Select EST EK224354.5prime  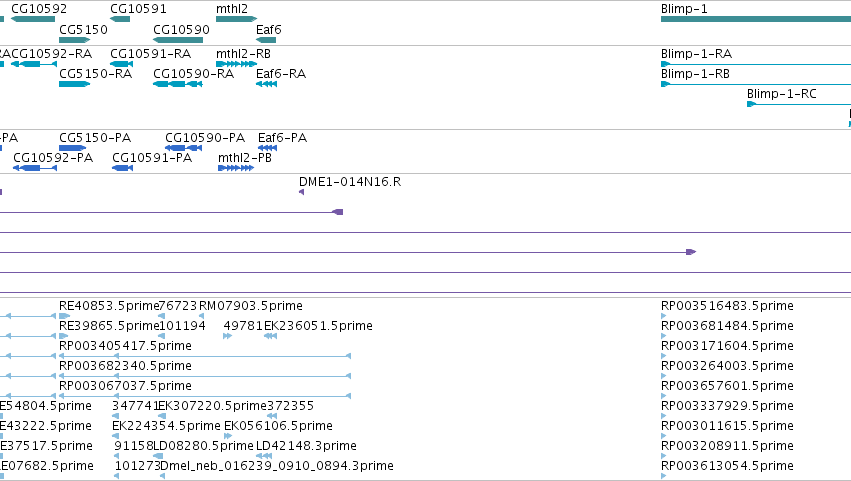click(x=166, y=427)
